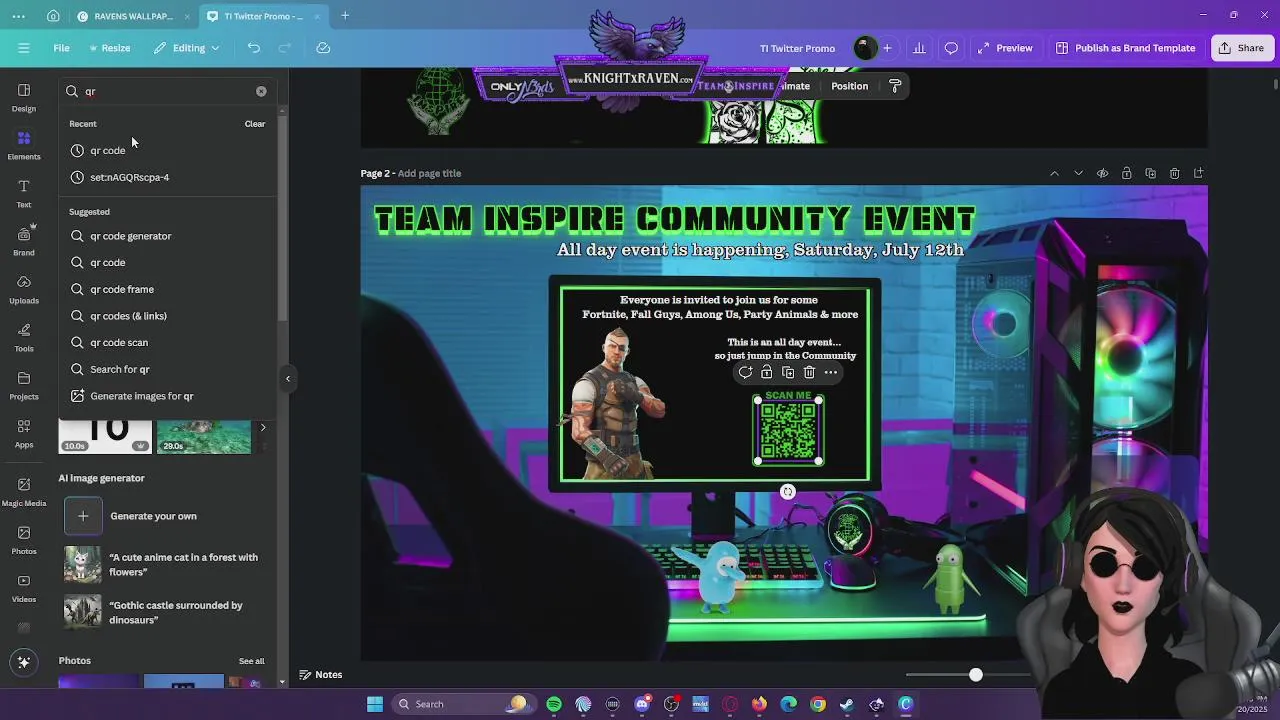Screen dimensions: 1280x720
Task: Redo the last action
Action: [285, 48]
